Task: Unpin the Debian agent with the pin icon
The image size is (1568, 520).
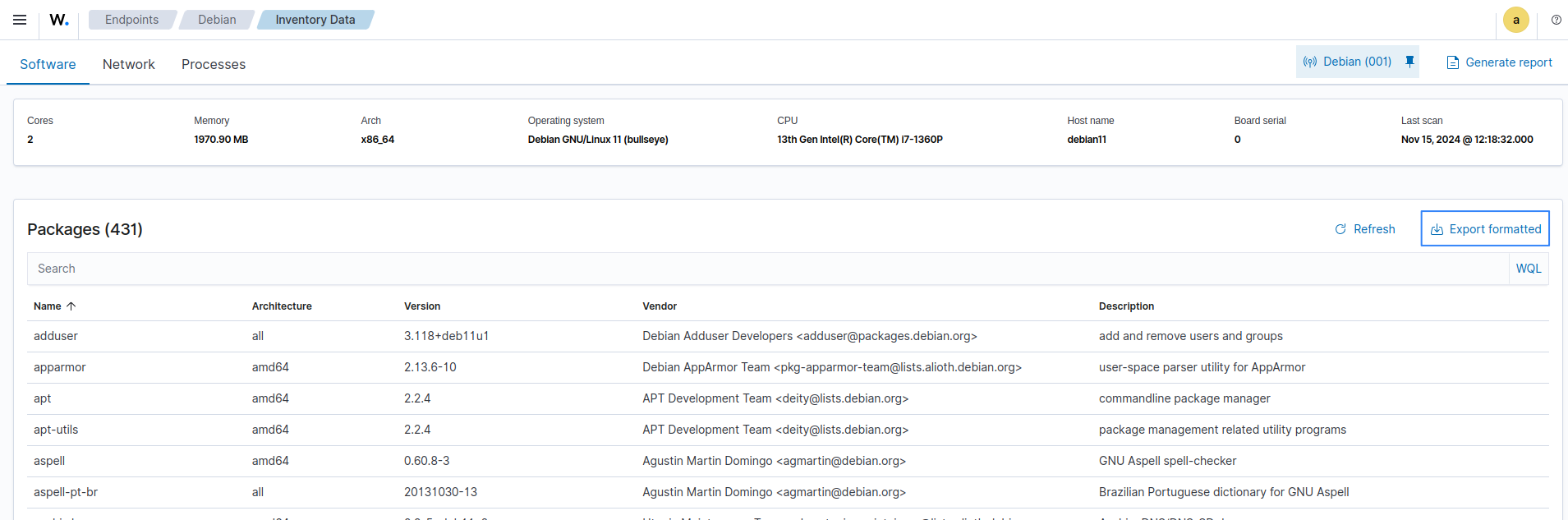Action: pos(1409,62)
